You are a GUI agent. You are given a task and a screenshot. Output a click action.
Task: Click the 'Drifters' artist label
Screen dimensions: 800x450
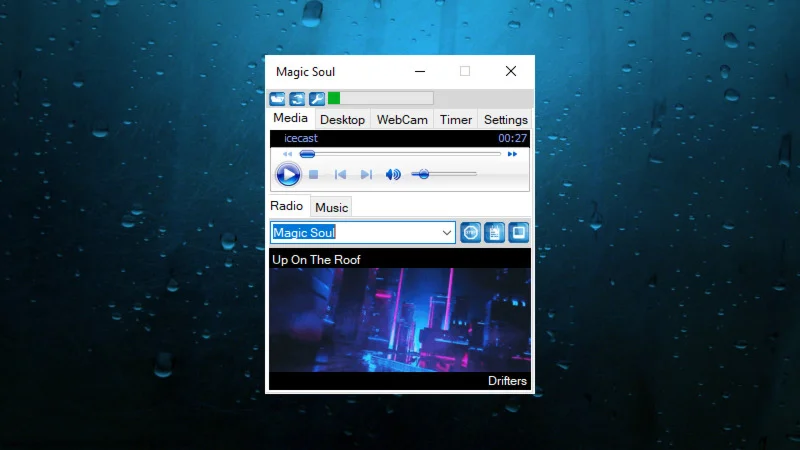tap(507, 381)
